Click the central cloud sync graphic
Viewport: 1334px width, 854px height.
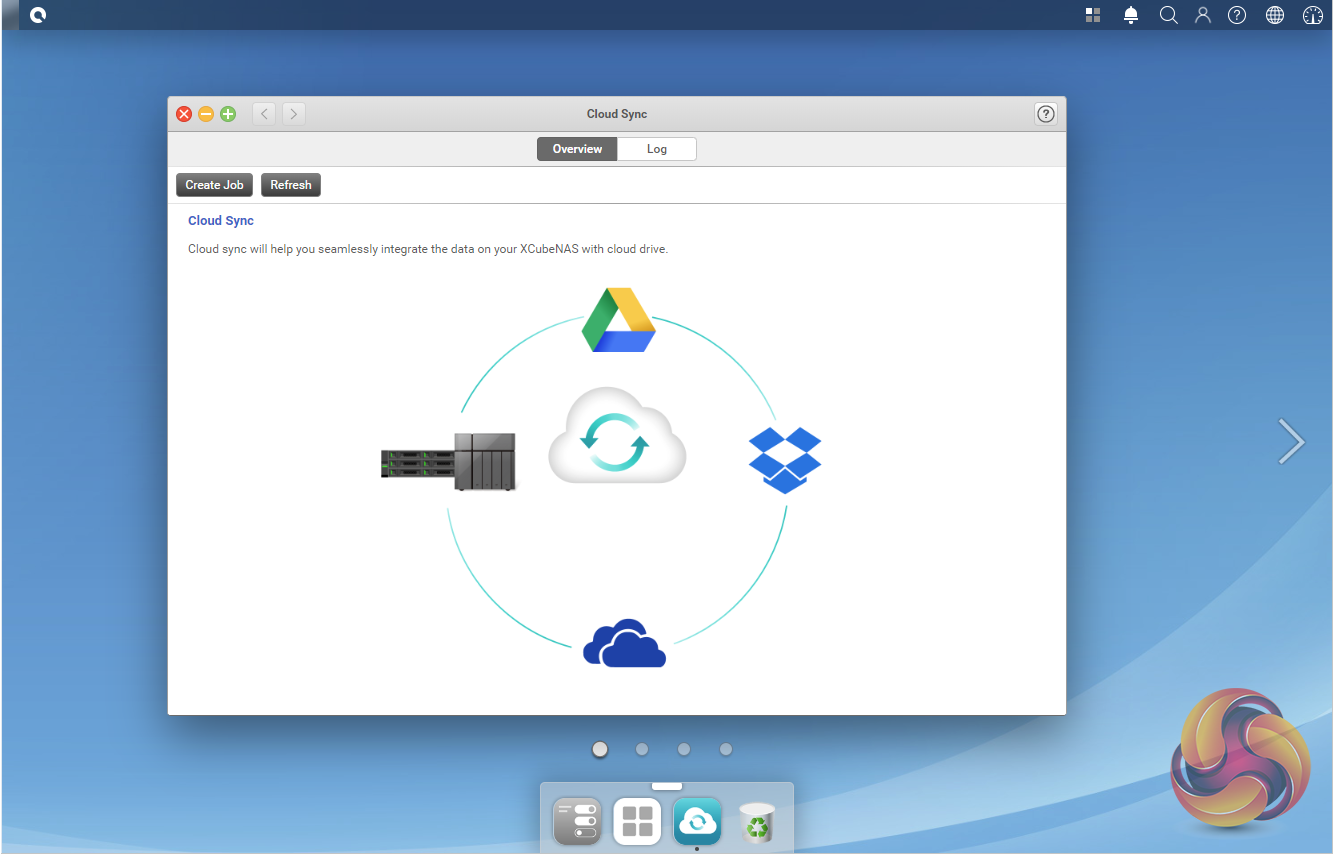coord(617,435)
